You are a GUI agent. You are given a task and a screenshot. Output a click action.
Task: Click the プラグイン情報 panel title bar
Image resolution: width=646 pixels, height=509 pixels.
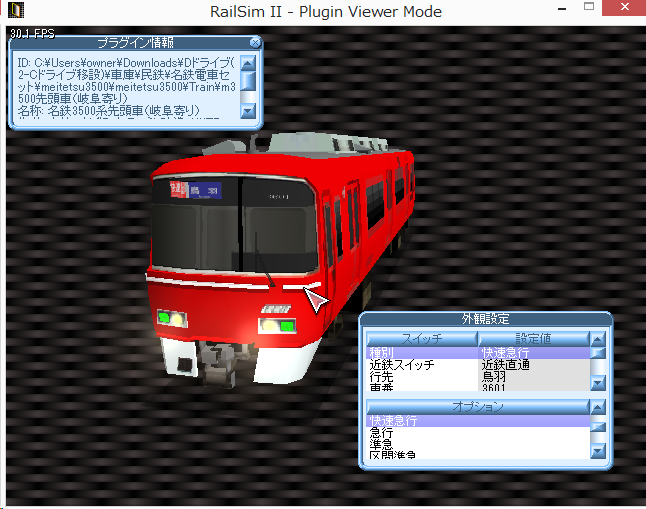coord(135,42)
